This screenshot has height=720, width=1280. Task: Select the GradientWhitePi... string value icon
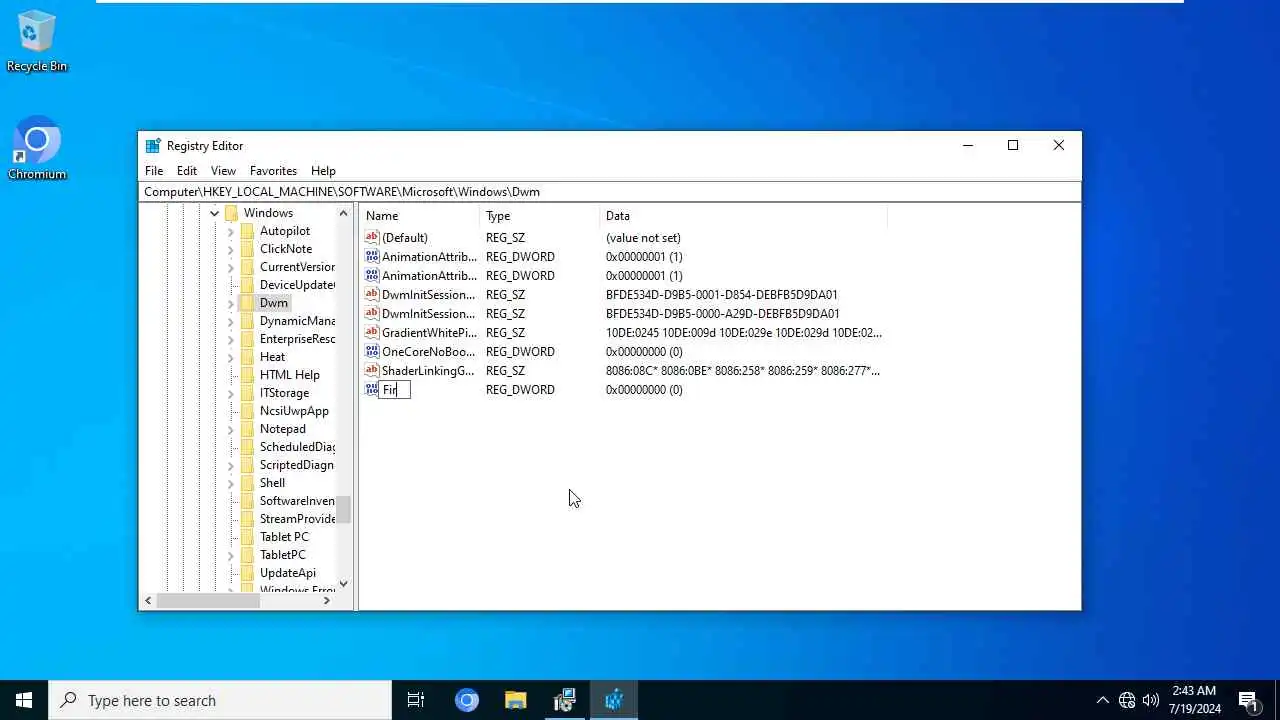click(x=372, y=333)
